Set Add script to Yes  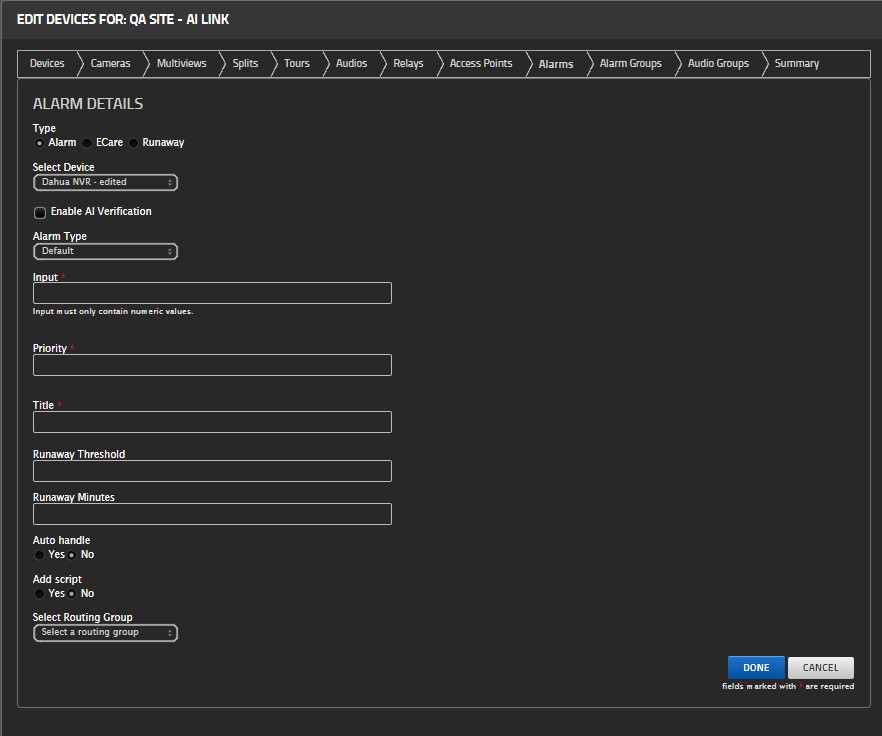click(40, 594)
